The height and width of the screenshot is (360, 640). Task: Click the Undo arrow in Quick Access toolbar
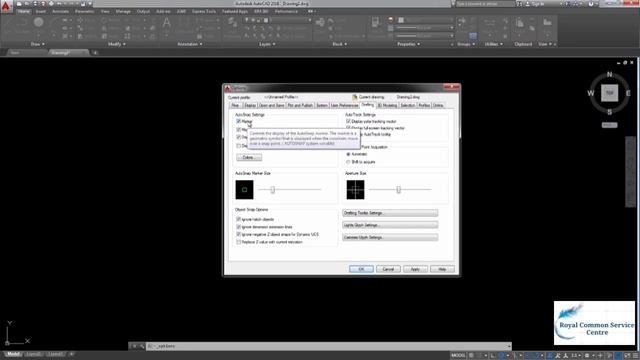[60, 4]
